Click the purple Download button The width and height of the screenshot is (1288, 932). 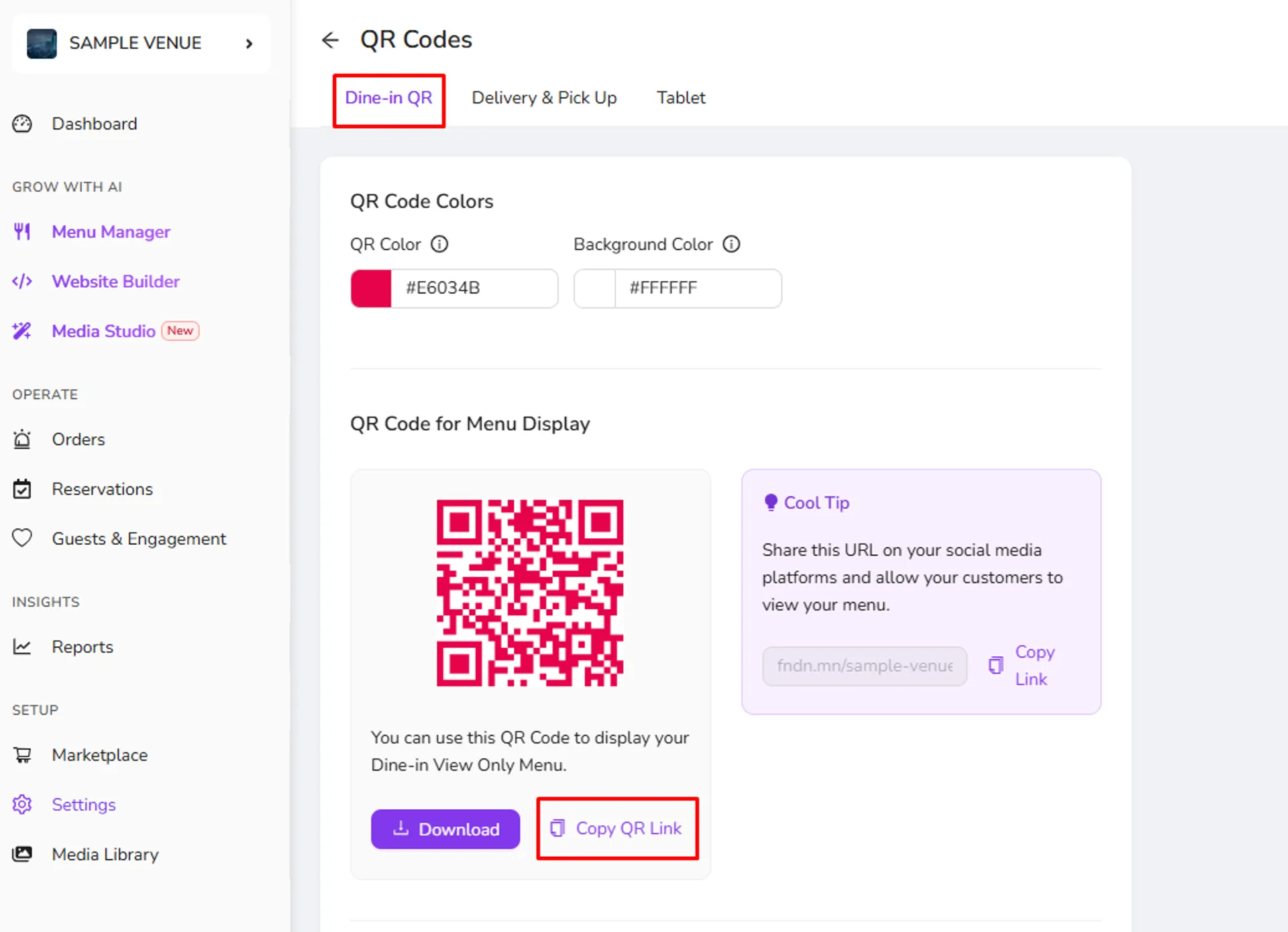(445, 829)
